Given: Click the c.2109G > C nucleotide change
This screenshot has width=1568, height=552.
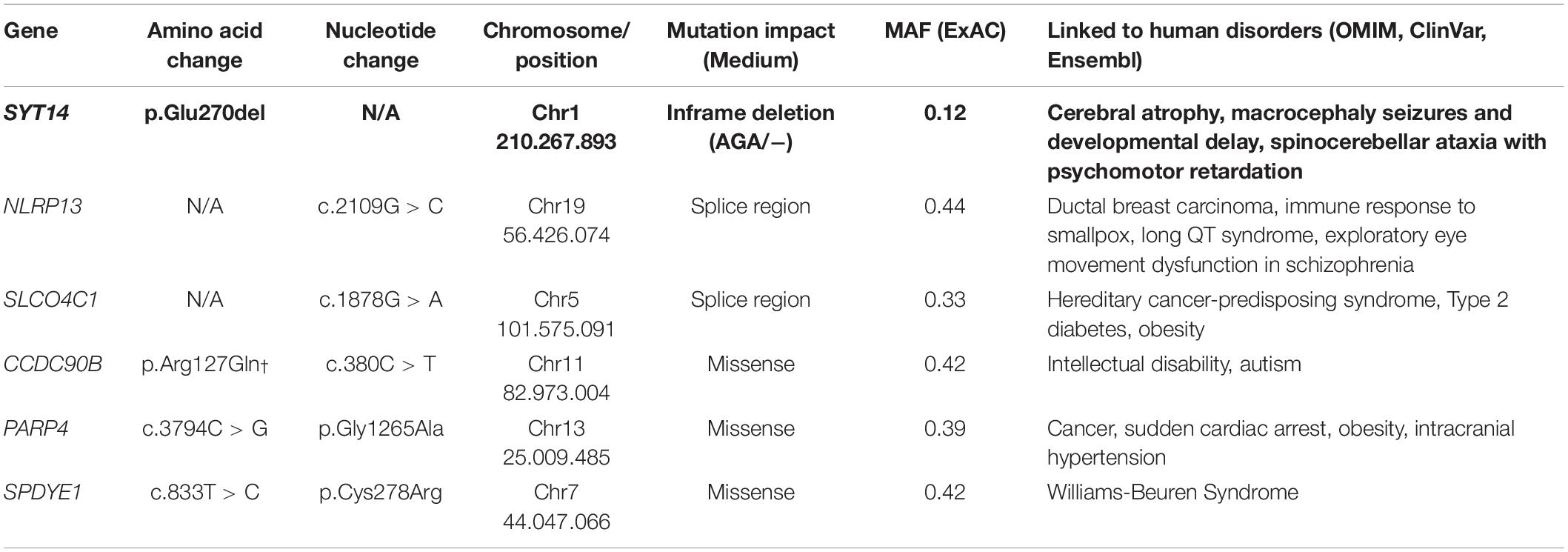Looking at the screenshot, I should click(x=381, y=206).
